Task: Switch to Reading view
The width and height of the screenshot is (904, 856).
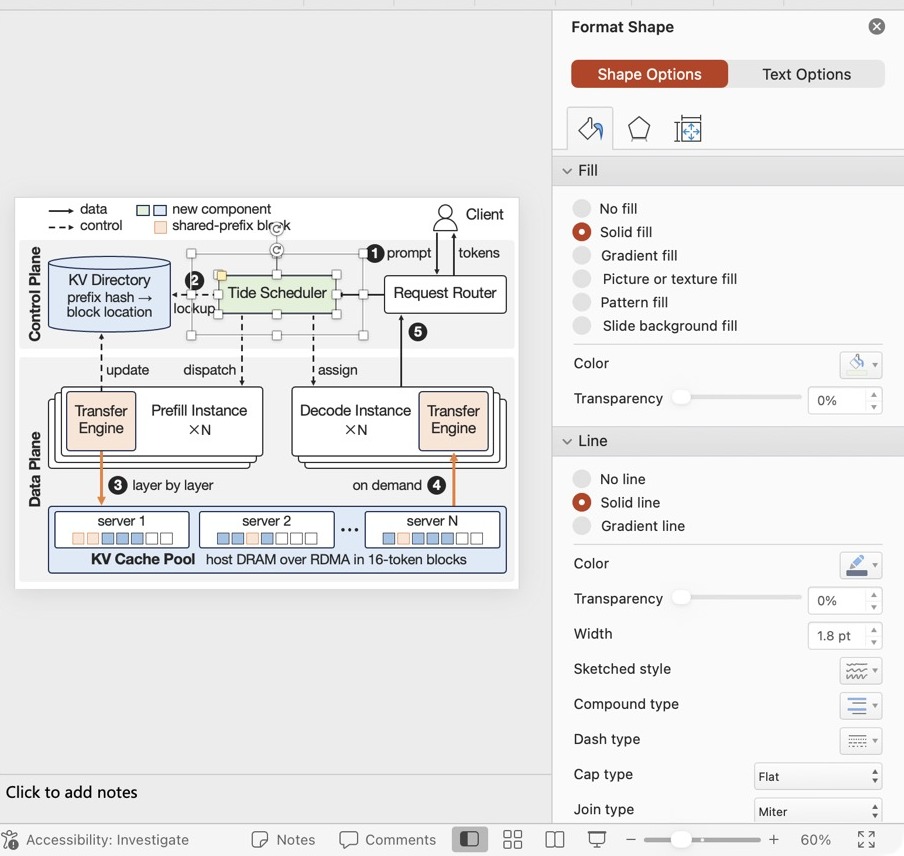Action: coord(555,839)
